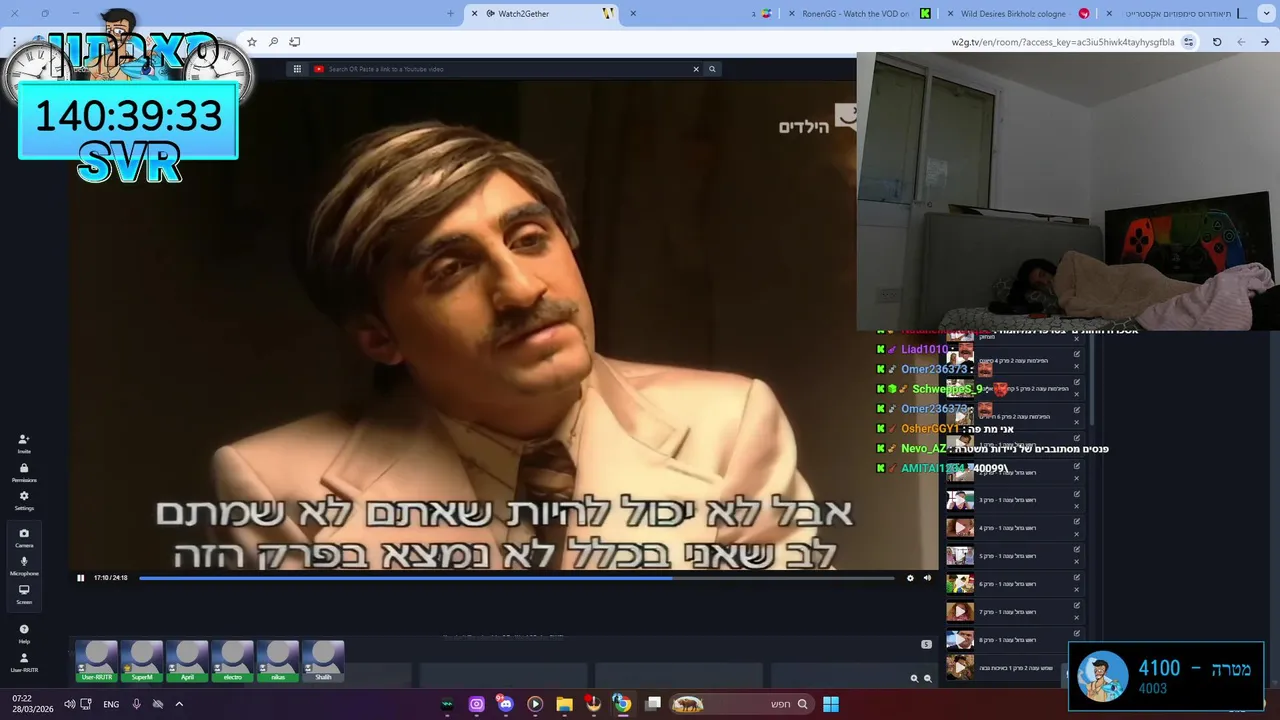1280x720 pixels.
Task: Select the electro participant tile
Action: (233, 661)
